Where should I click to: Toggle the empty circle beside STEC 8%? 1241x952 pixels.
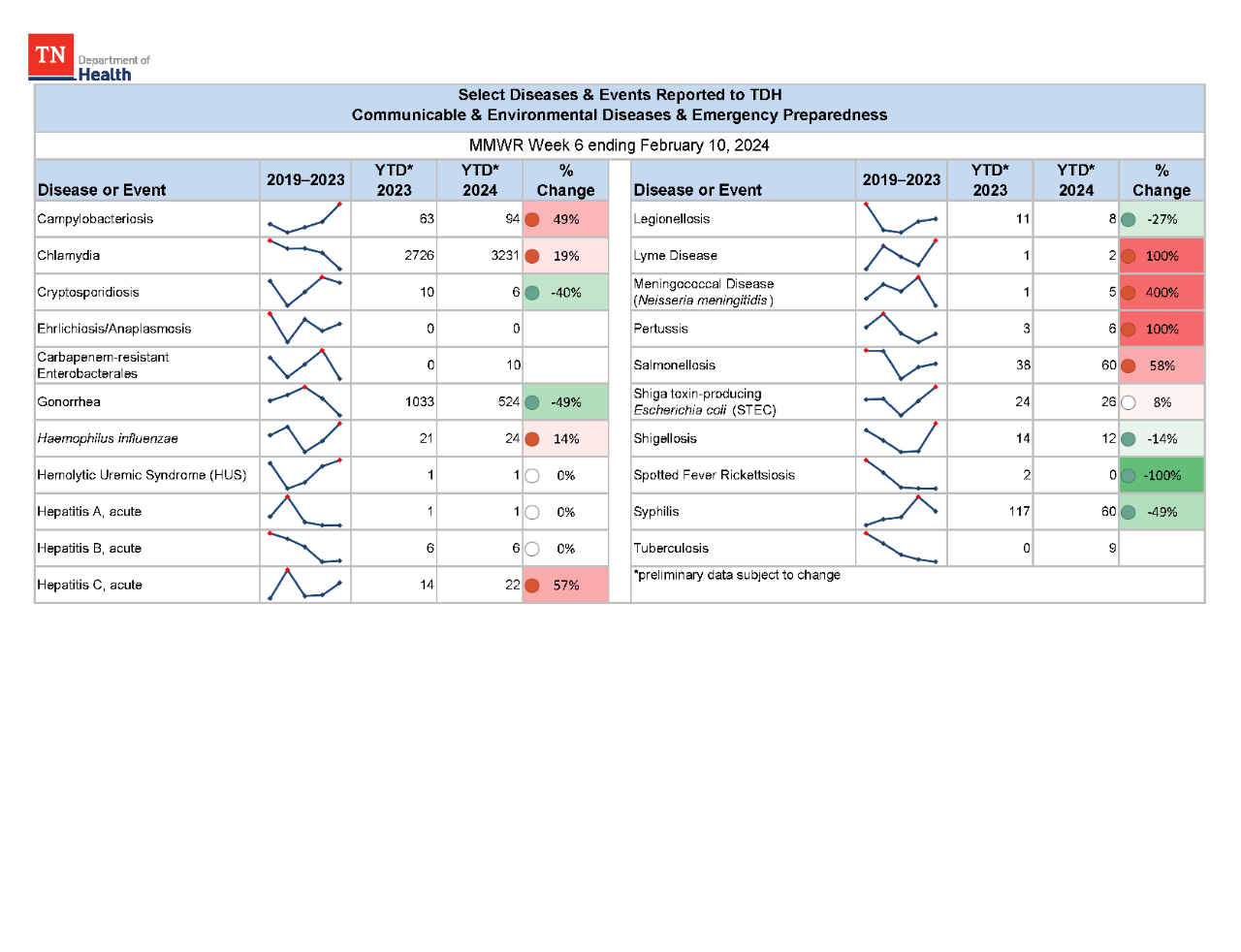1129,401
